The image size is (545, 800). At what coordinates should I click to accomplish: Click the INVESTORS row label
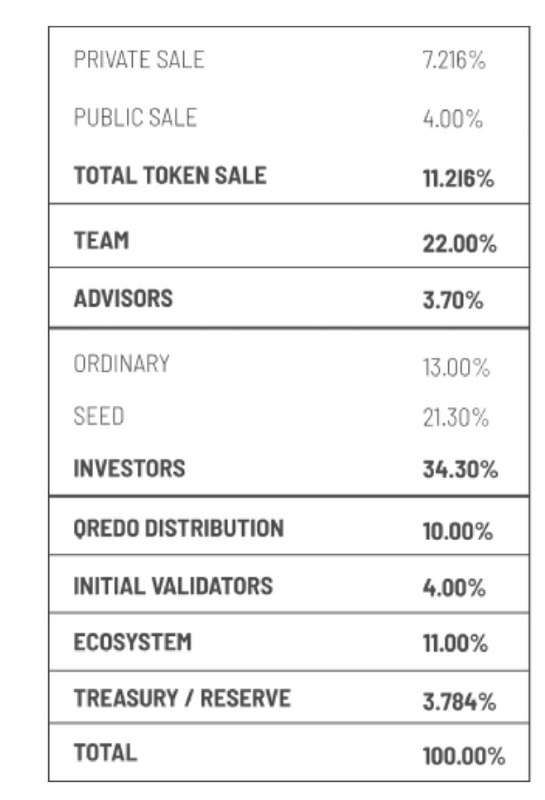(129, 468)
